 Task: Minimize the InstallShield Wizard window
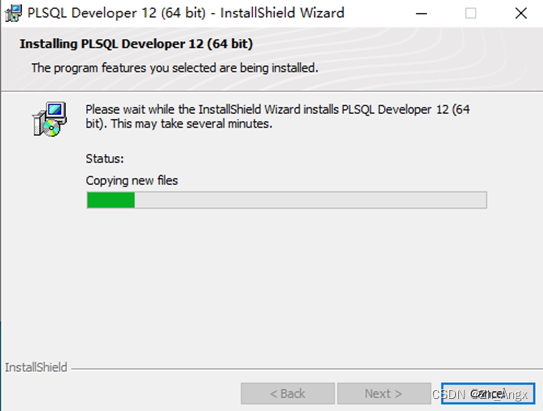click(421, 14)
